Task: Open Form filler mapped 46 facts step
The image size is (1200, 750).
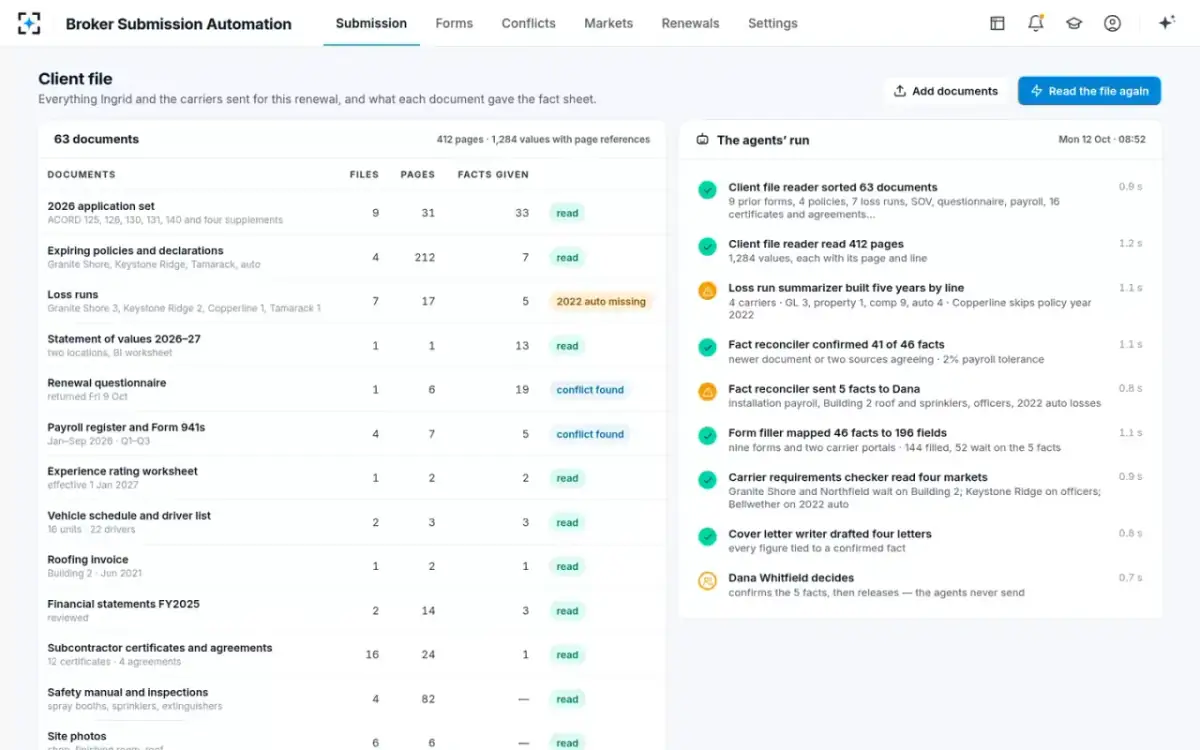Action: [920, 440]
